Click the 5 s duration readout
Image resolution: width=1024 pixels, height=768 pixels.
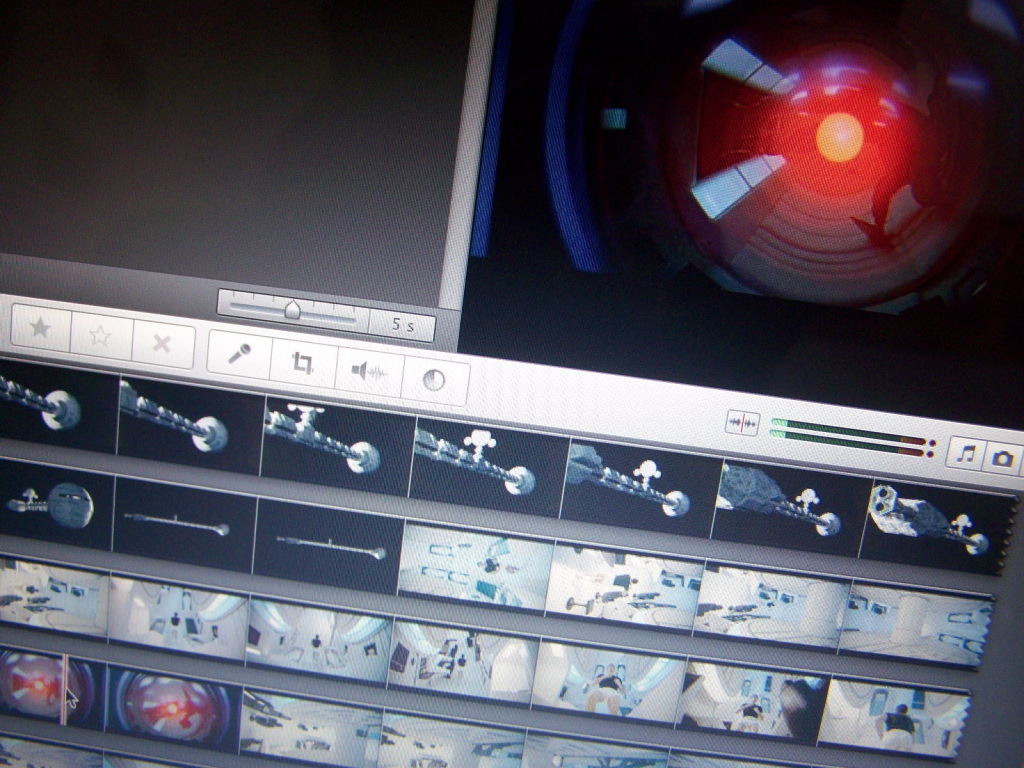point(402,324)
